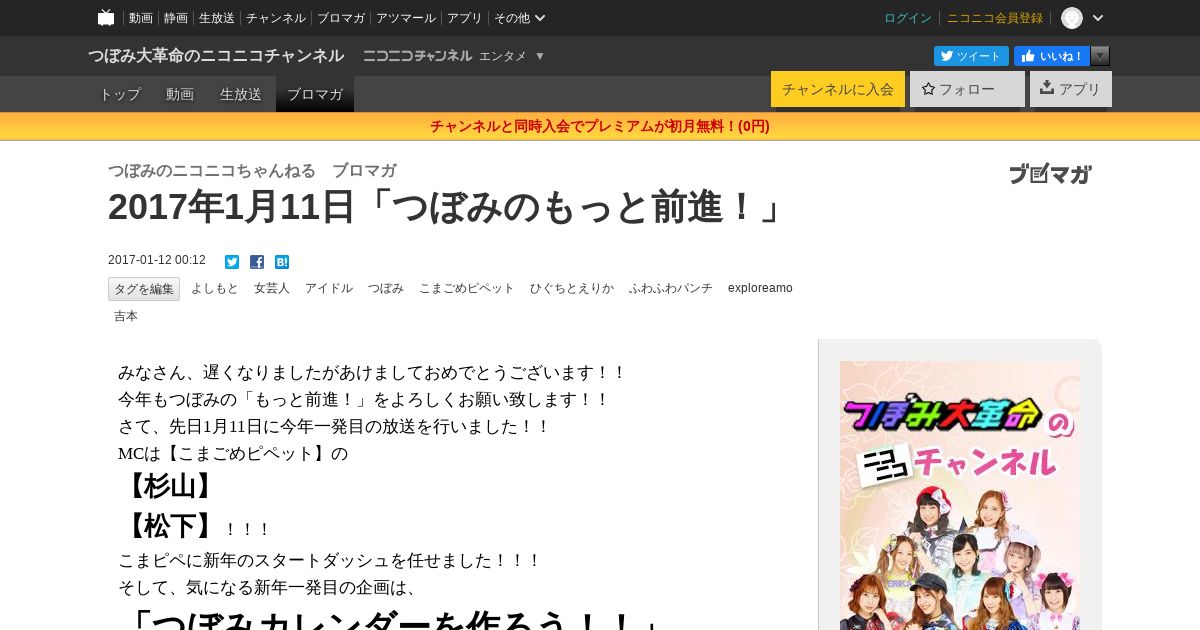Expand the その他 dropdown in top bar
The image size is (1200, 630).
[x=520, y=18]
